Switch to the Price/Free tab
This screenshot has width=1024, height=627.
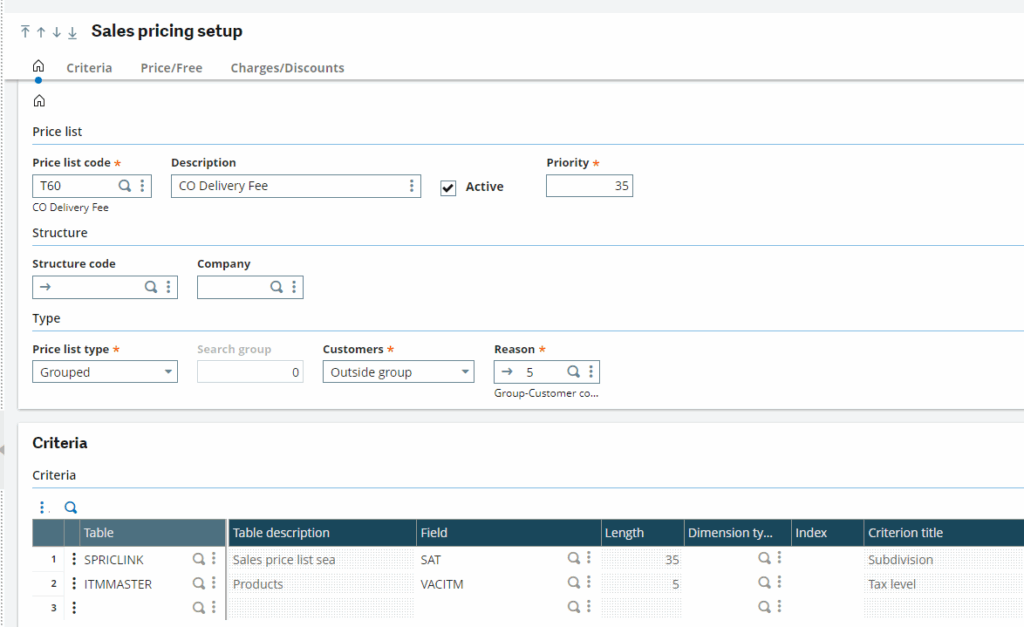click(171, 68)
